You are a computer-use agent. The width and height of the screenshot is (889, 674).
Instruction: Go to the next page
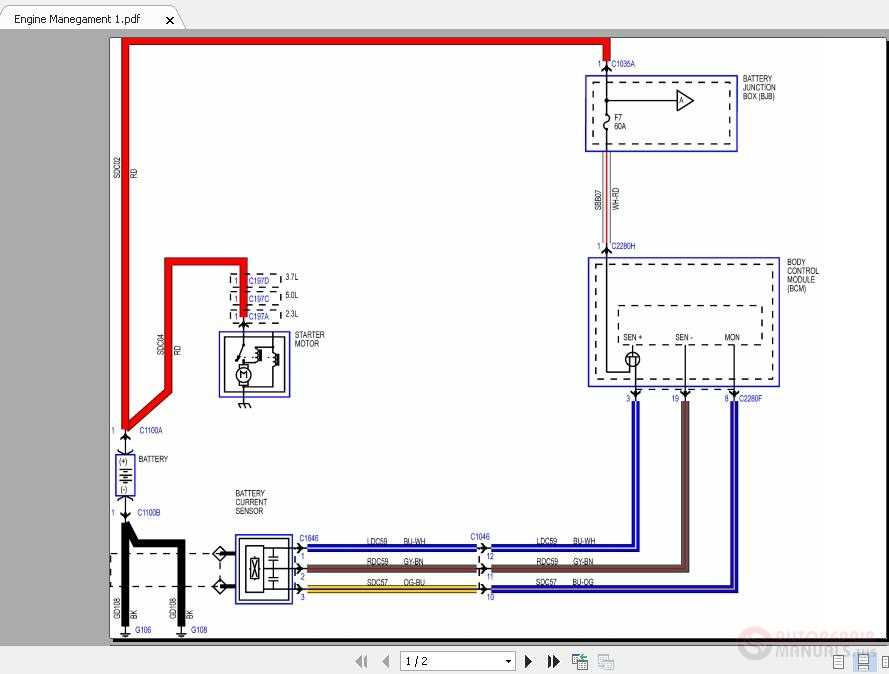pos(528,661)
